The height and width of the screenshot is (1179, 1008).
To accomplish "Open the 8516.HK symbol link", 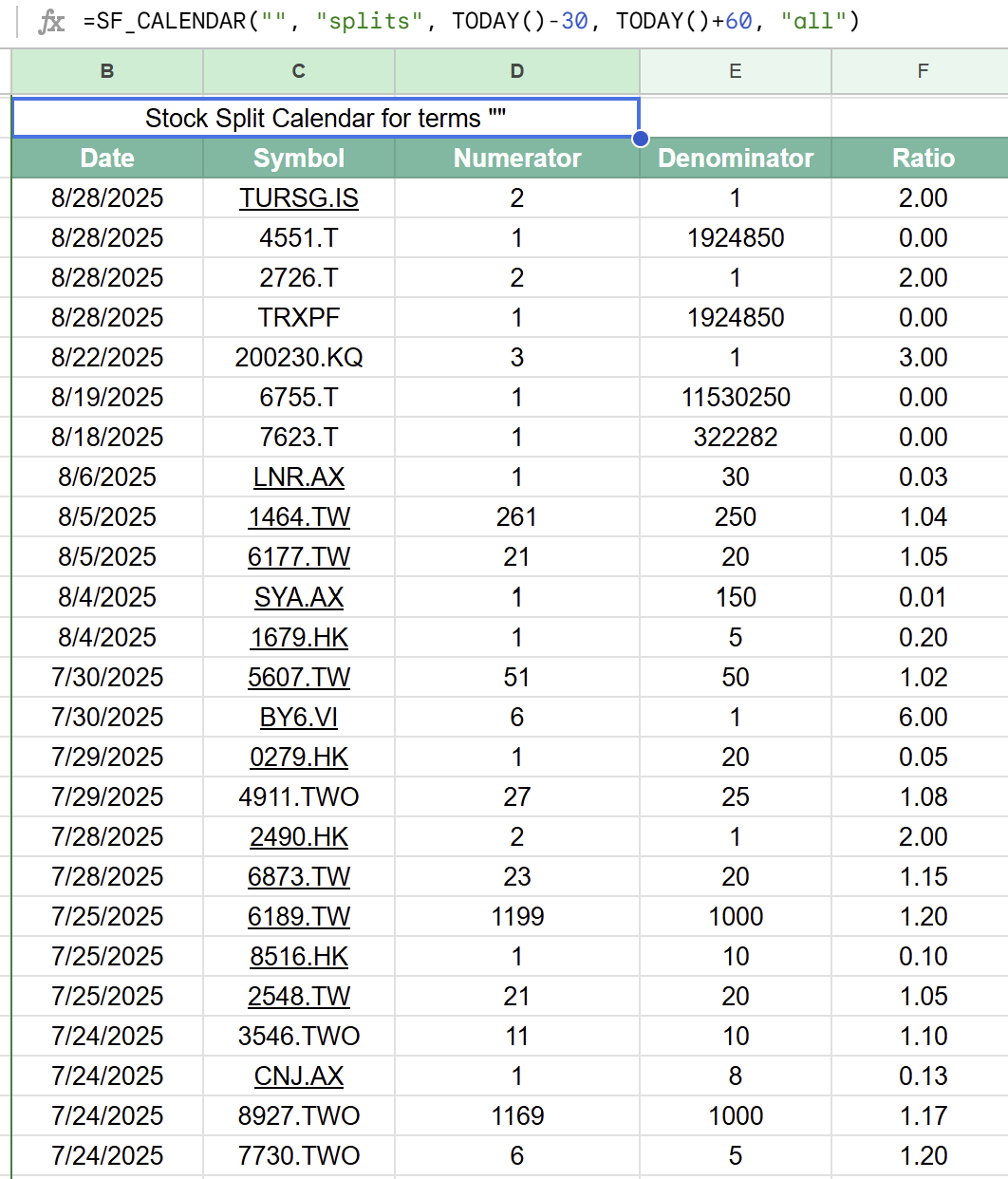I will click(x=298, y=956).
